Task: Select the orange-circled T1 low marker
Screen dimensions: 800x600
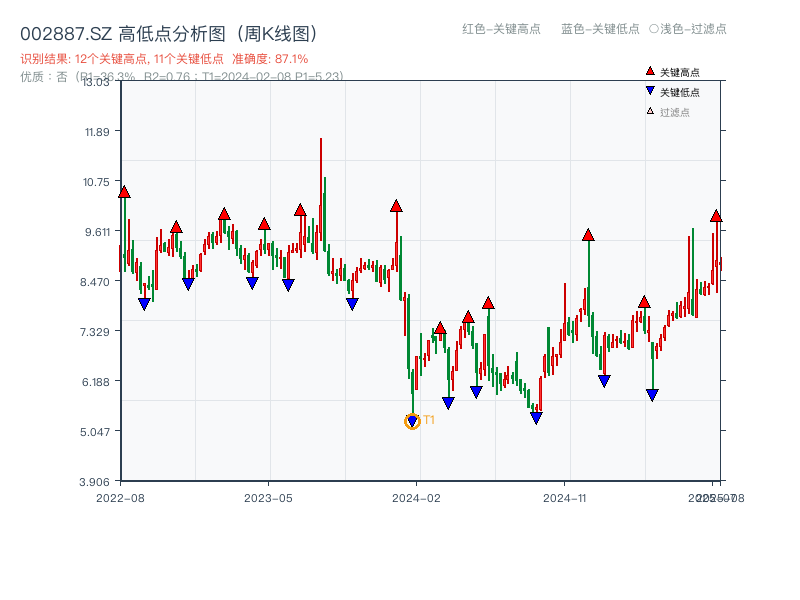Action: [412, 421]
